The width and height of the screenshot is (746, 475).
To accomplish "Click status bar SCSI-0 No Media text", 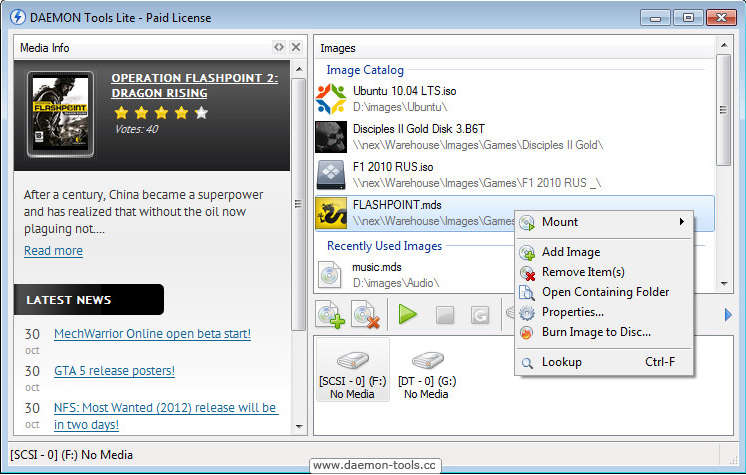I will coord(71,455).
